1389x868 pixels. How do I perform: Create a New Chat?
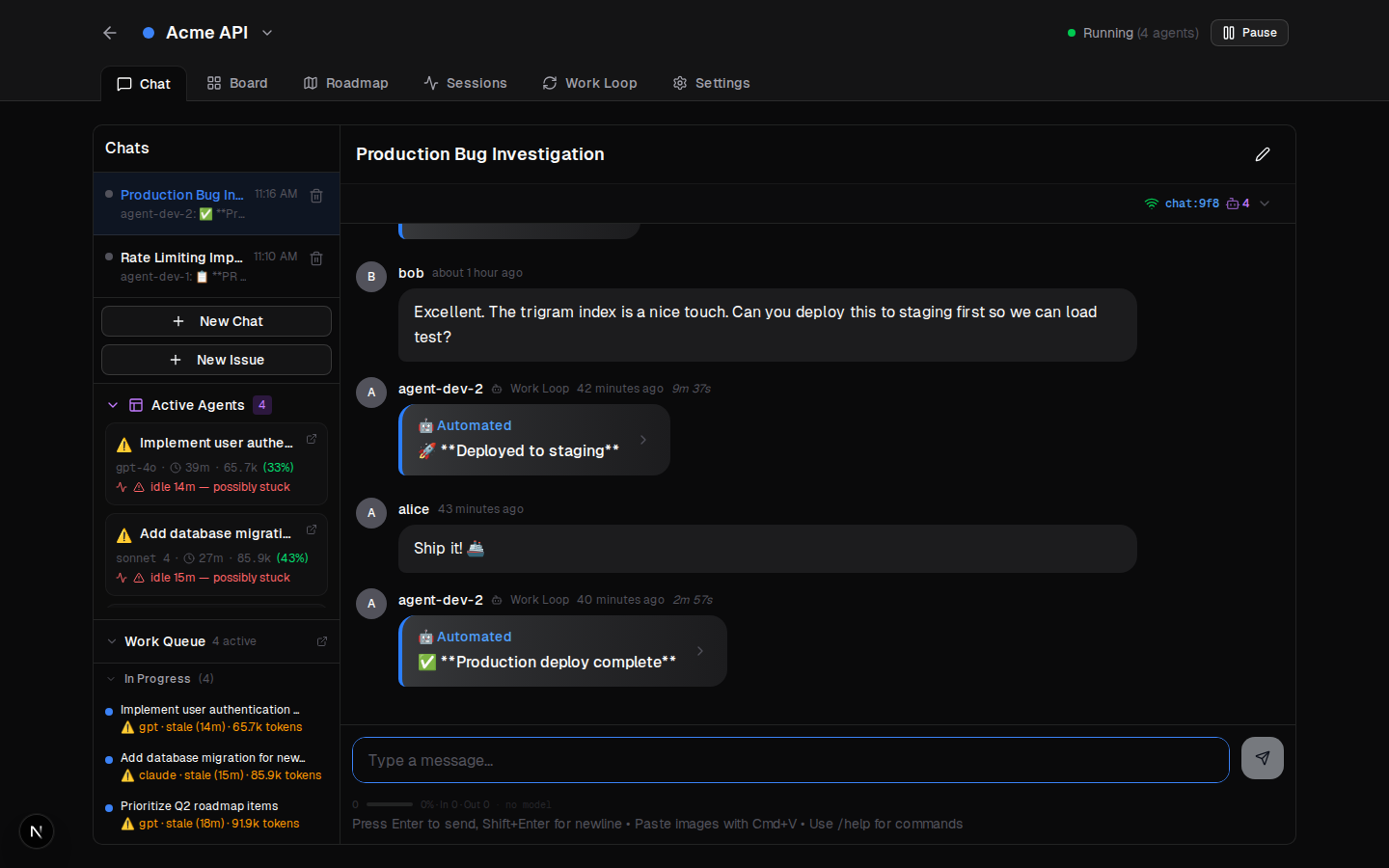(216, 320)
